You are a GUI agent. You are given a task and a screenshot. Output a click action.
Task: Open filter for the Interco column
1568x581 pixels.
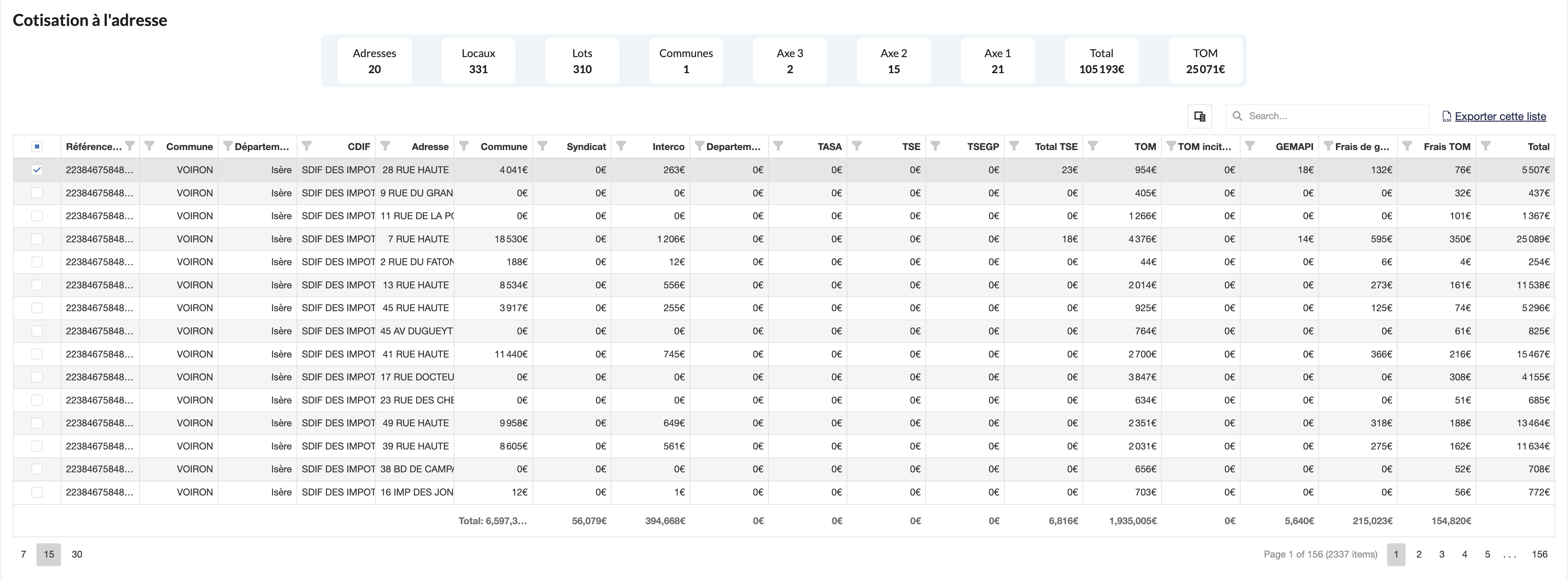(621, 145)
